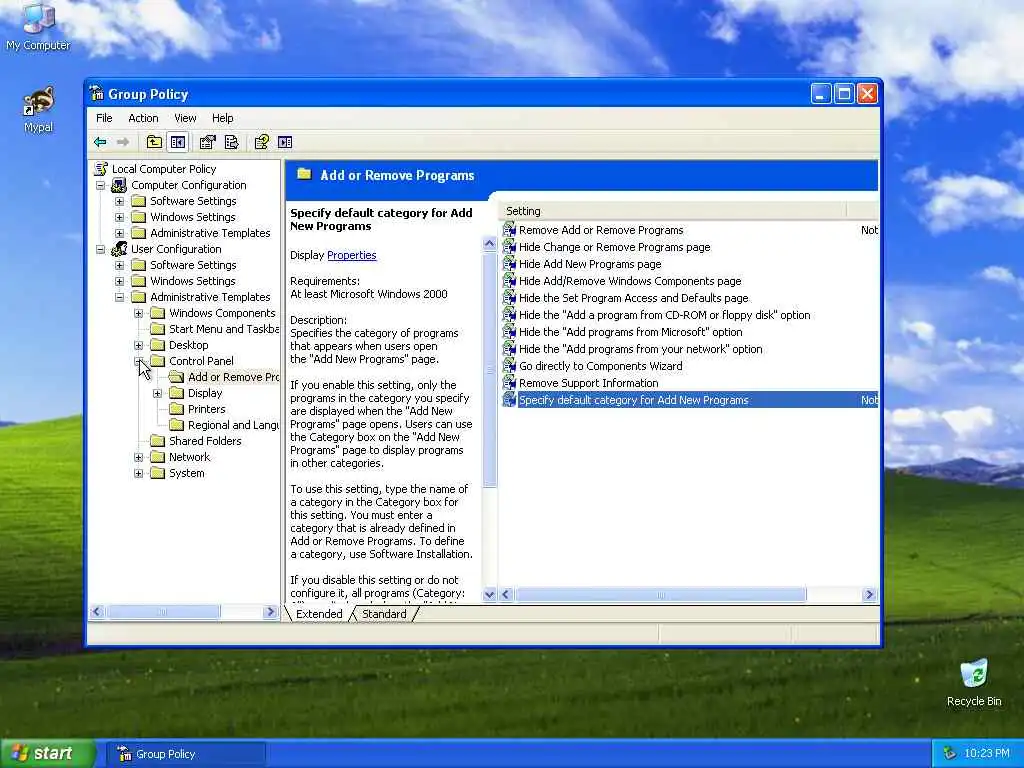Open the Properties link in the description
This screenshot has height=768, width=1024.
pos(351,255)
